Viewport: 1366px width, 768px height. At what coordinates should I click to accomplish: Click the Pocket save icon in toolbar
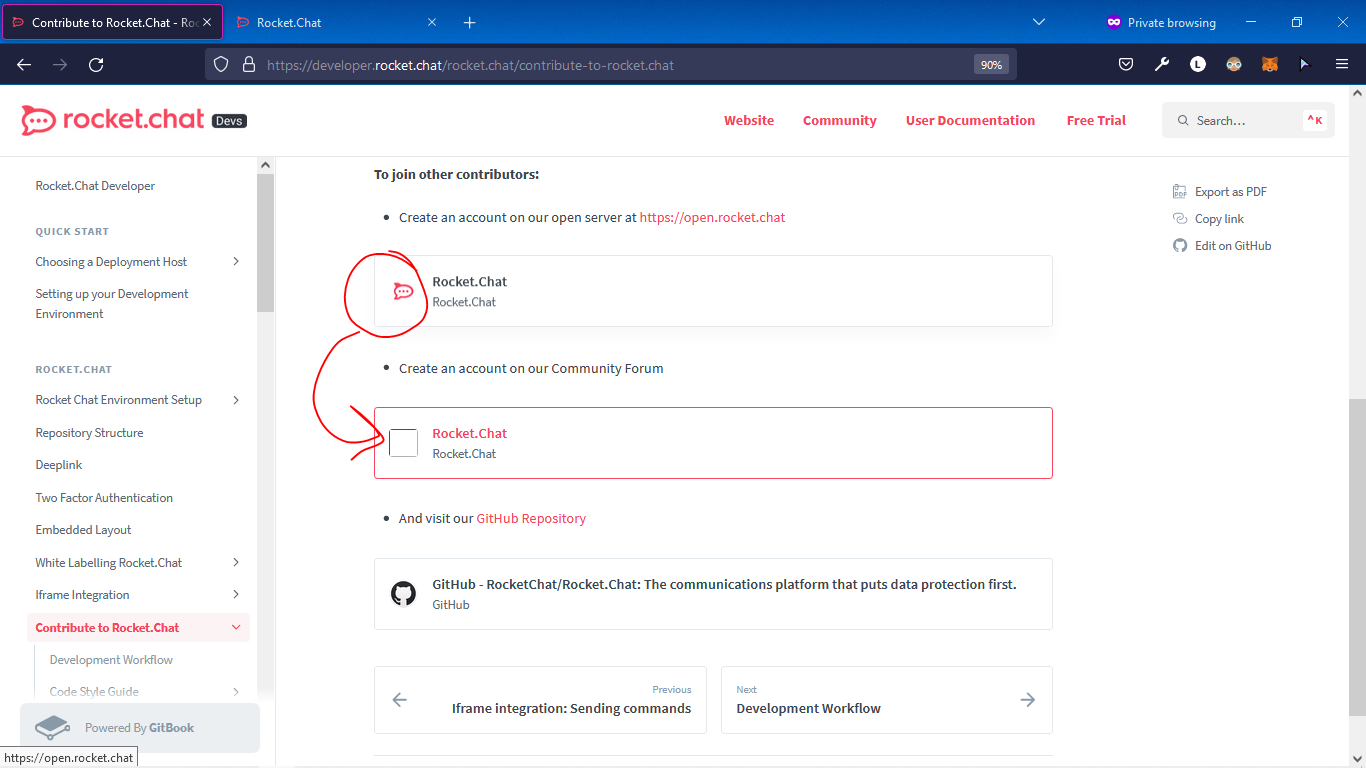(1125, 64)
